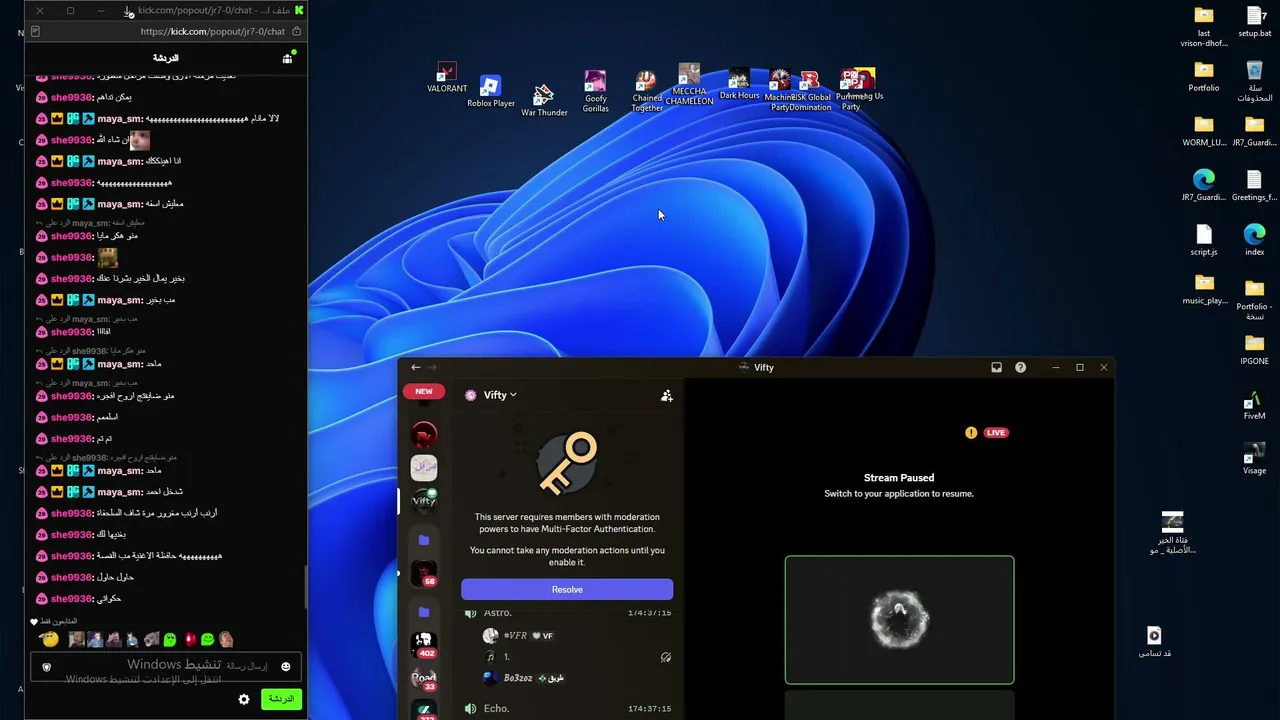This screenshot has height=720, width=1280.
Task: Select the last vrison-dhof folder on desktop
Action: (1204, 27)
